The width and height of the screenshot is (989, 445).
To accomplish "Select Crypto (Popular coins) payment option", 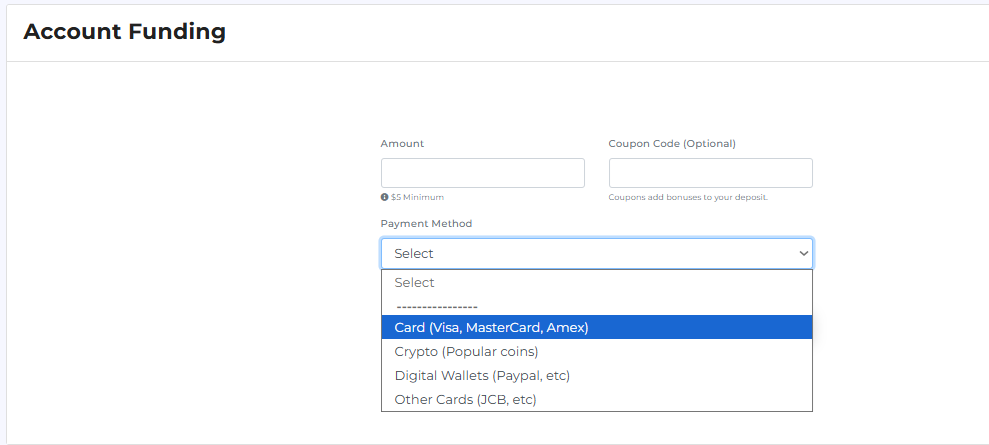I will coord(466,351).
